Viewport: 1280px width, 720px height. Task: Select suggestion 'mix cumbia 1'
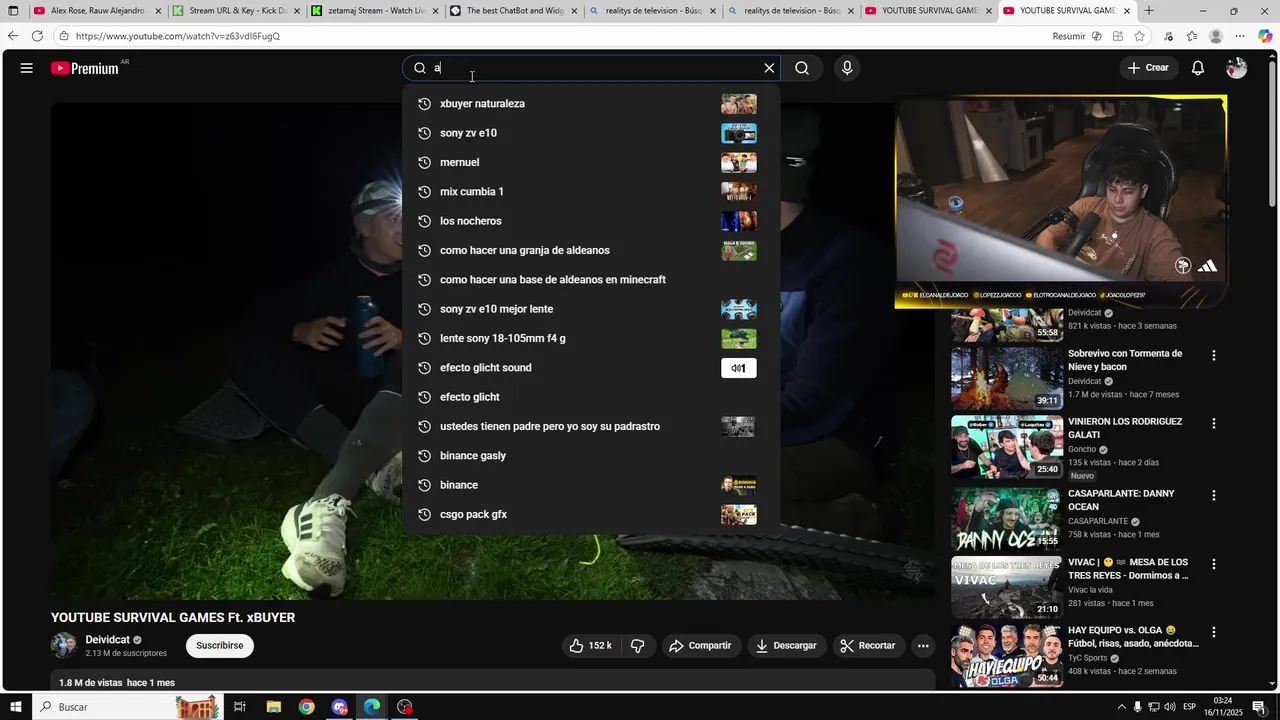[x=591, y=192]
